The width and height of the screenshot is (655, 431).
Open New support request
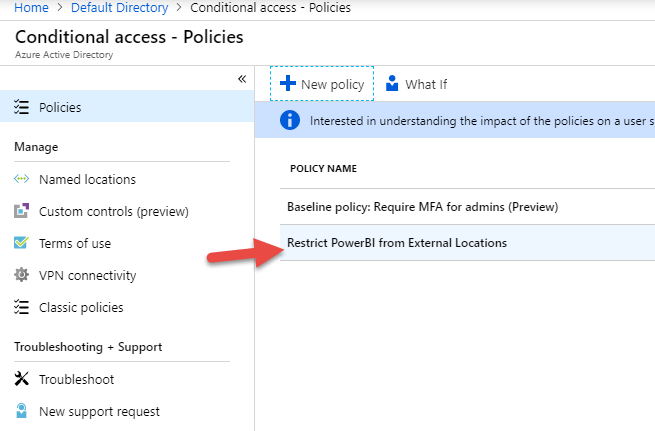click(99, 412)
